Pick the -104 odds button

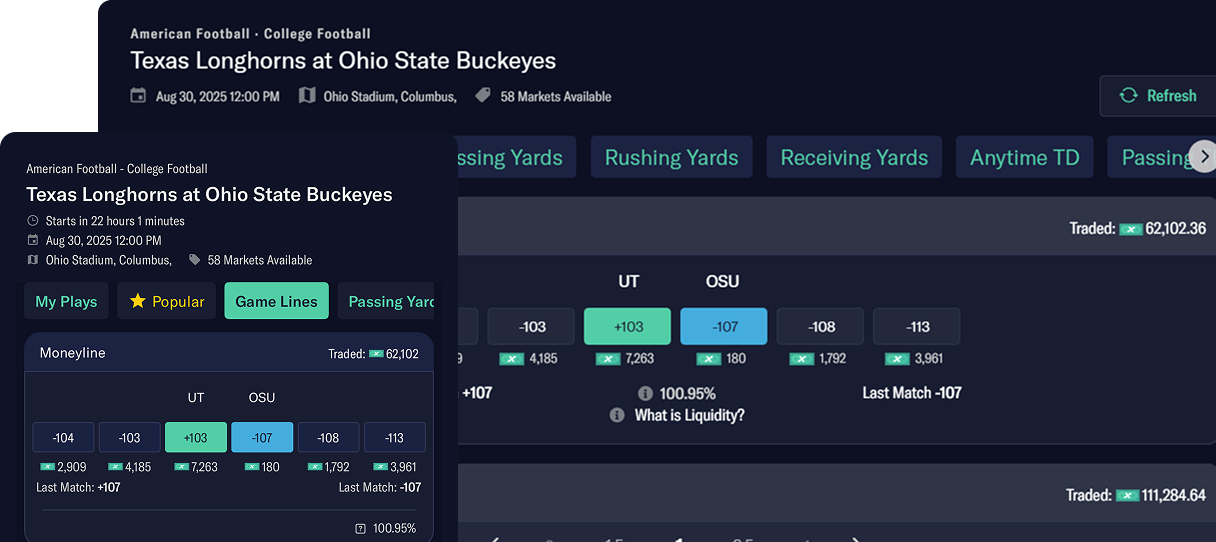click(x=63, y=438)
